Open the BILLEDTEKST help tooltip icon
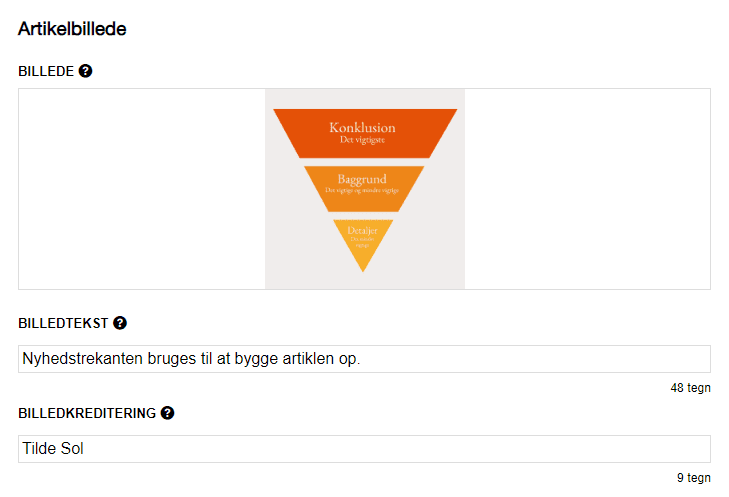This screenshot has width=729, height=497. pos(120,323)
